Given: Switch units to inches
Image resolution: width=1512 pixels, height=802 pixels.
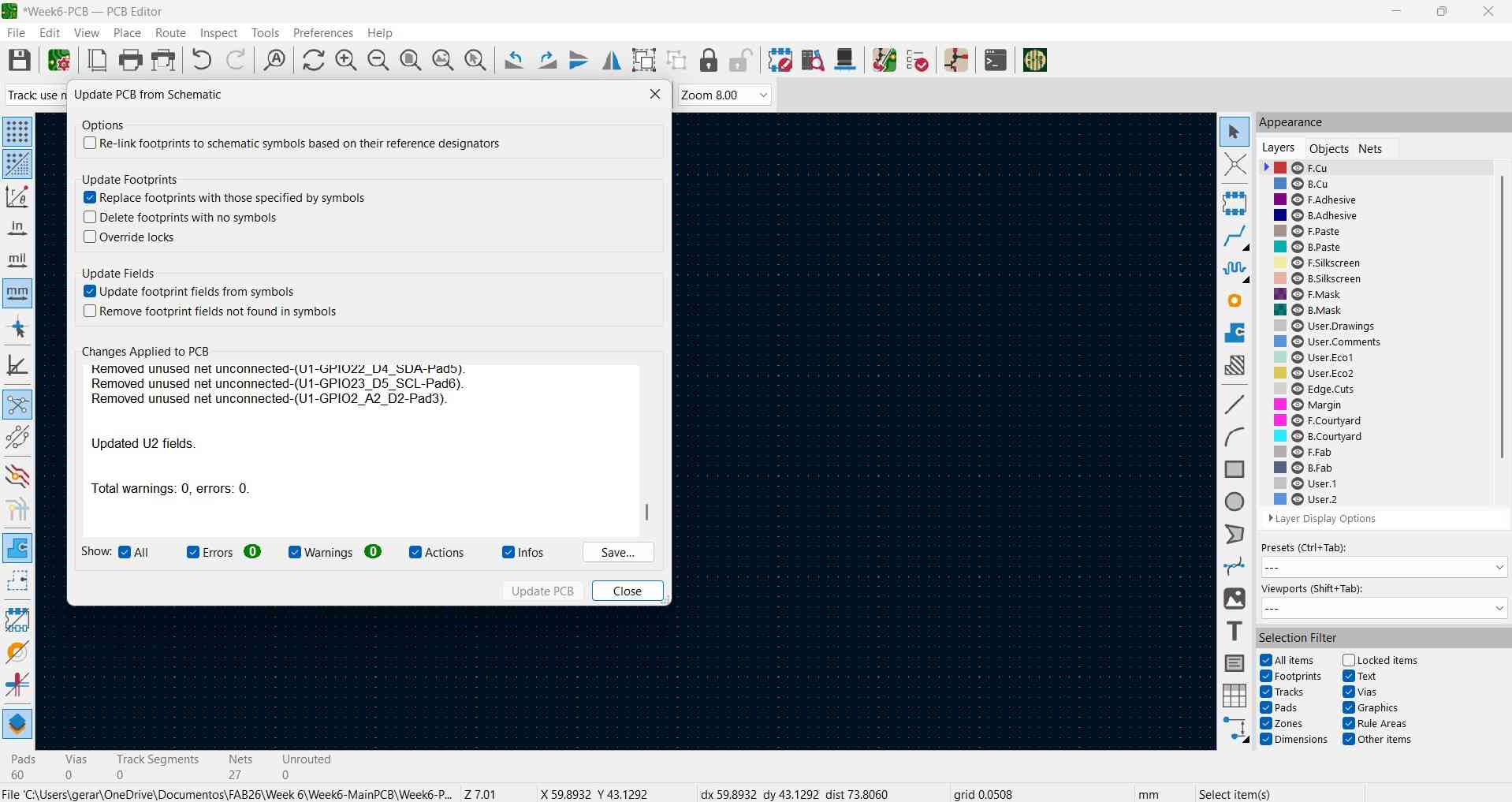Looking at the screenshot, I should (17, 229).
